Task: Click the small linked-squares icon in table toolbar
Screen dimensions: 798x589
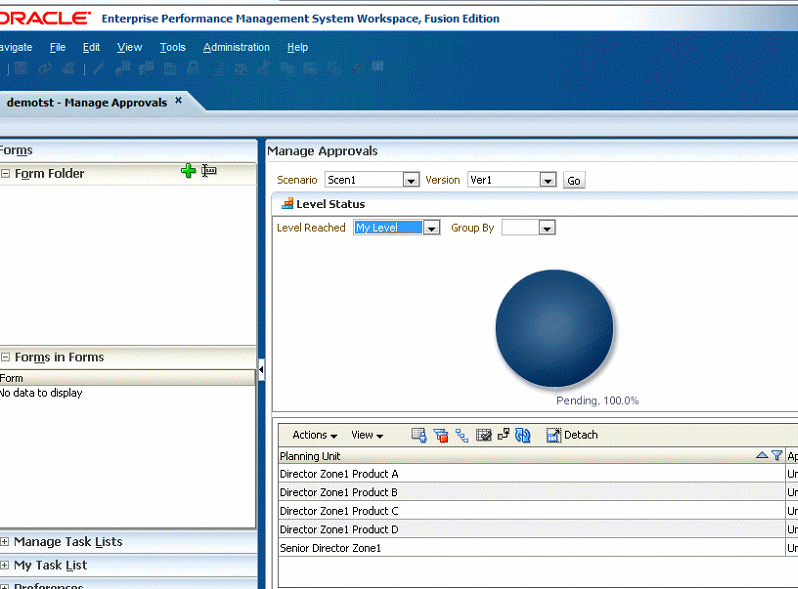Action: coord(503,434)
